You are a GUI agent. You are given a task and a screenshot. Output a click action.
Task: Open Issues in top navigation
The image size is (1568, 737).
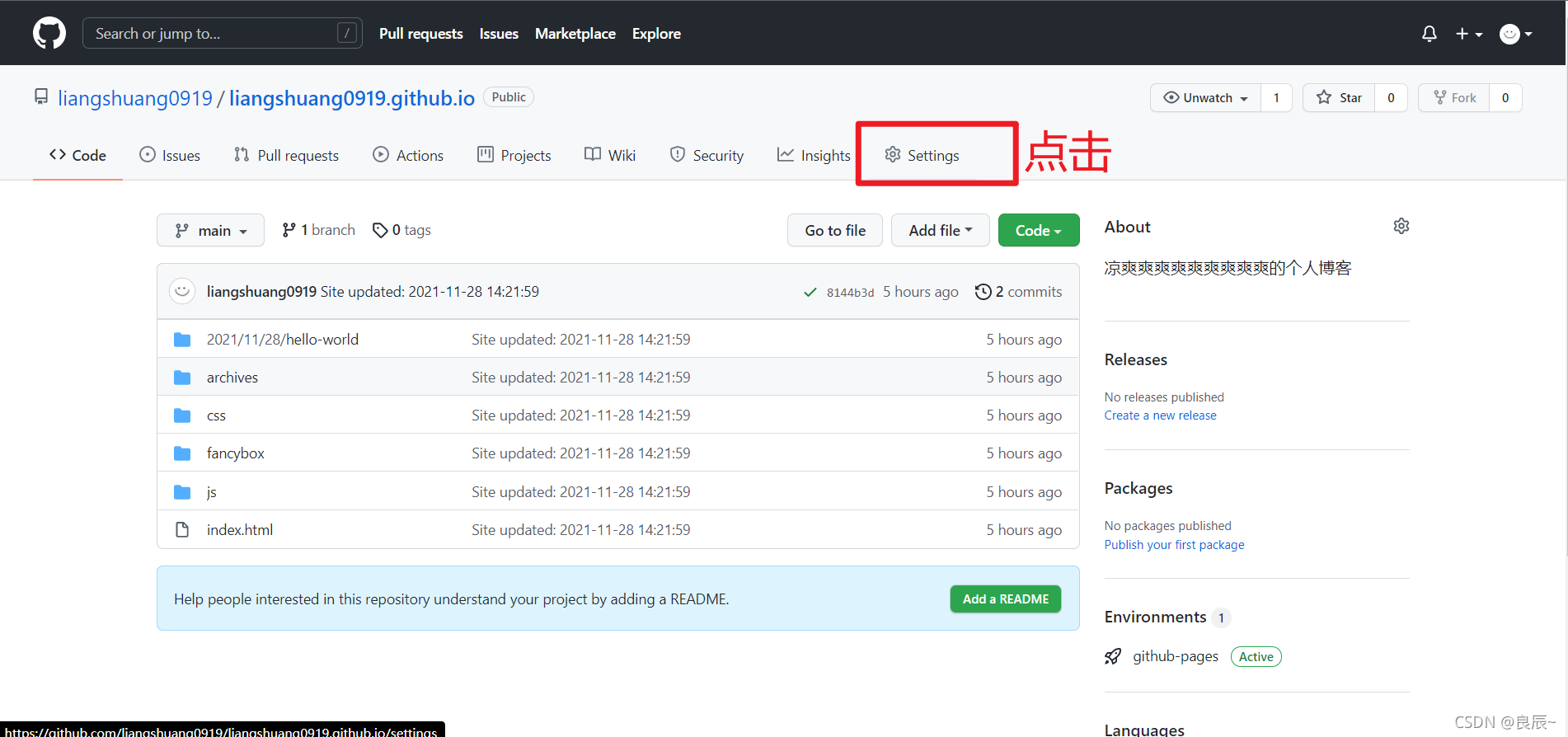pos(499,34)
